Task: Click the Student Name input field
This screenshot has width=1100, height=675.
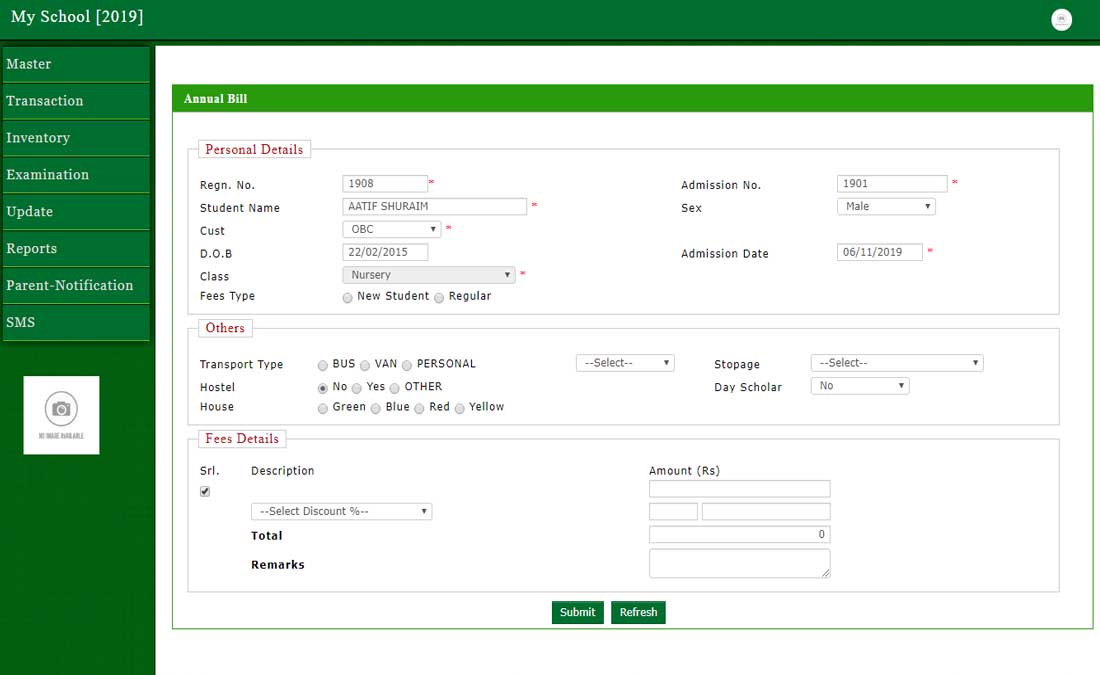Action: (x=434, y=207)
